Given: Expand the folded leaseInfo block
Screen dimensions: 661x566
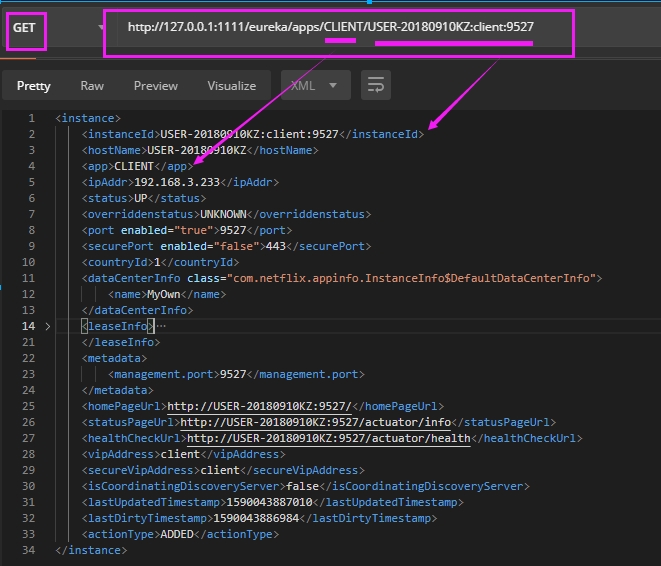Looking at the screenshot, I should click(48, 326).
